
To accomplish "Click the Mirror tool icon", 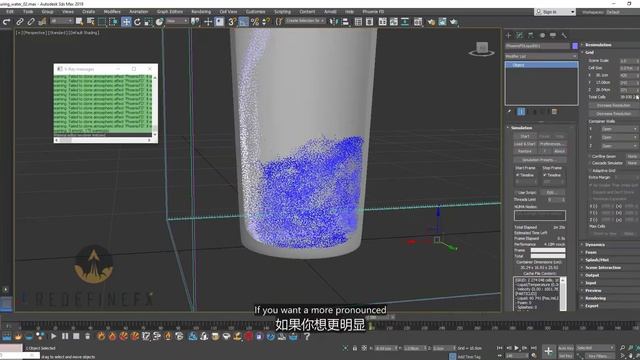I will (334, 22).
